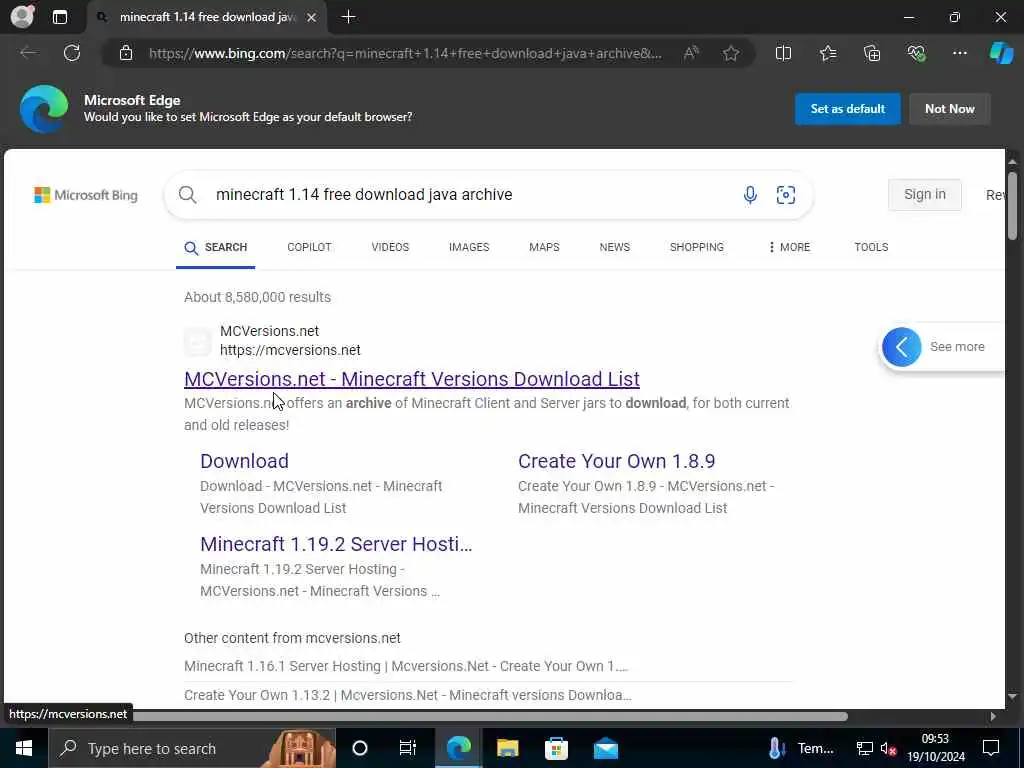This screenshot has height=768, width=1024.
Task: Open Minecraft 1.19.2 Server Hosting link
Action: [x=336, y=544]
